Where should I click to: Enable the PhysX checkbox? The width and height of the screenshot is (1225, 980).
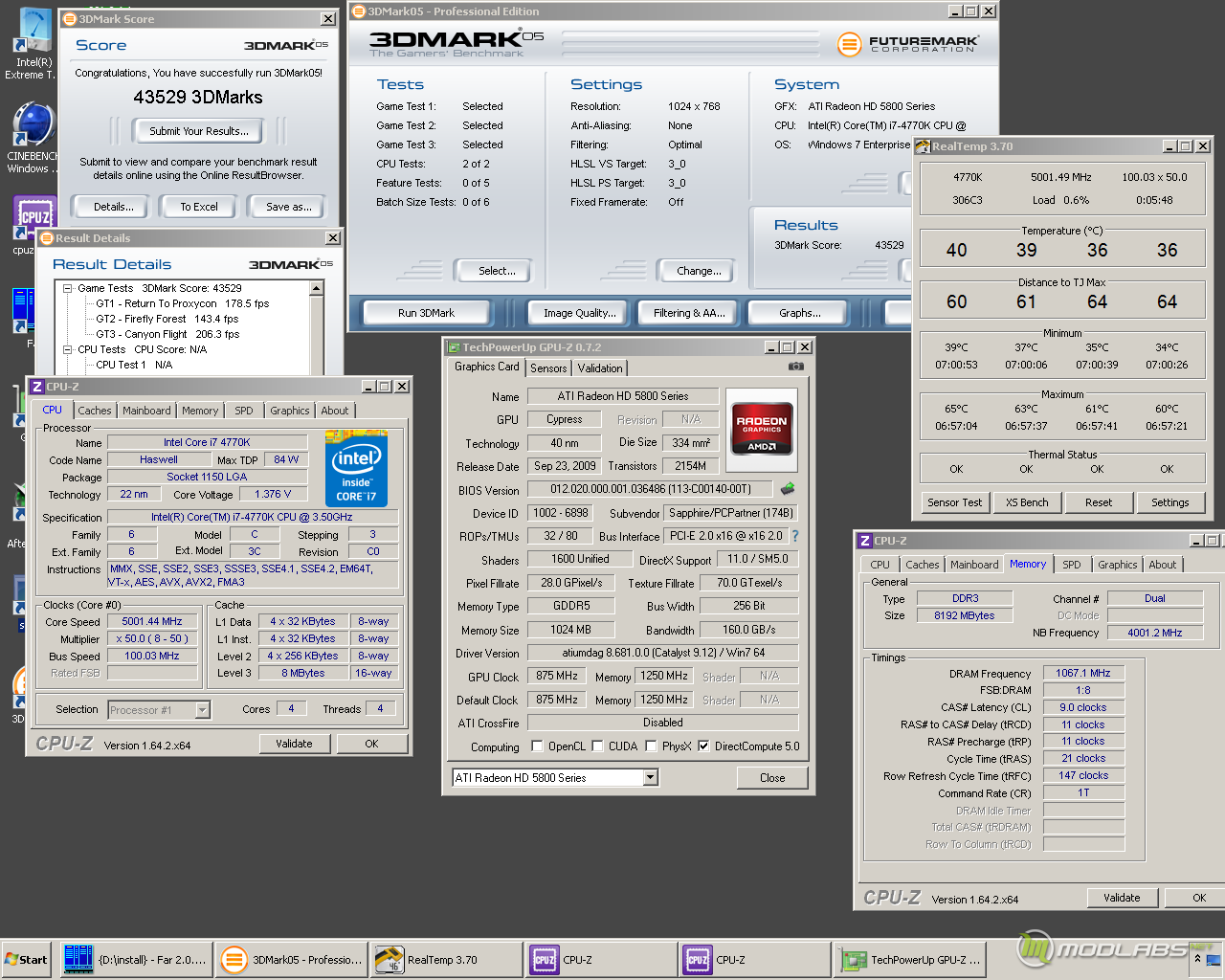click(651, 746)
